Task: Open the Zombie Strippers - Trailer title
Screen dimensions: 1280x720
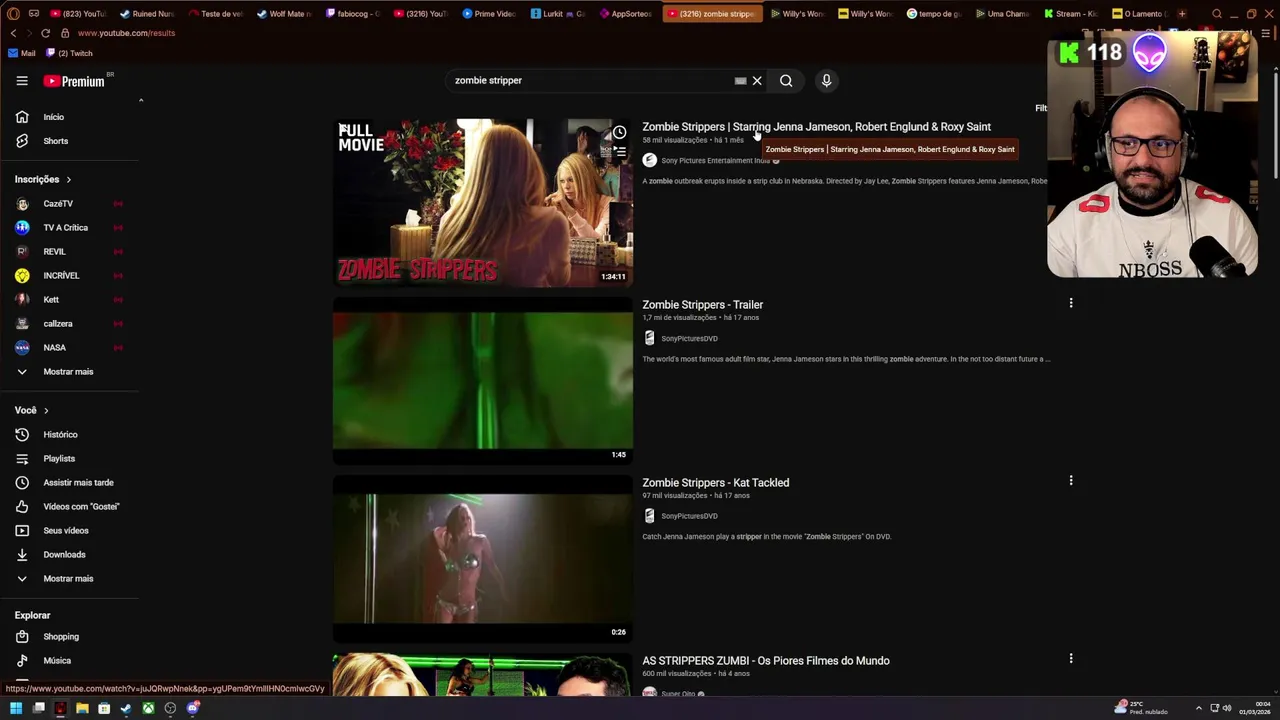Action: pyautogui.click(x=702, y=305)
